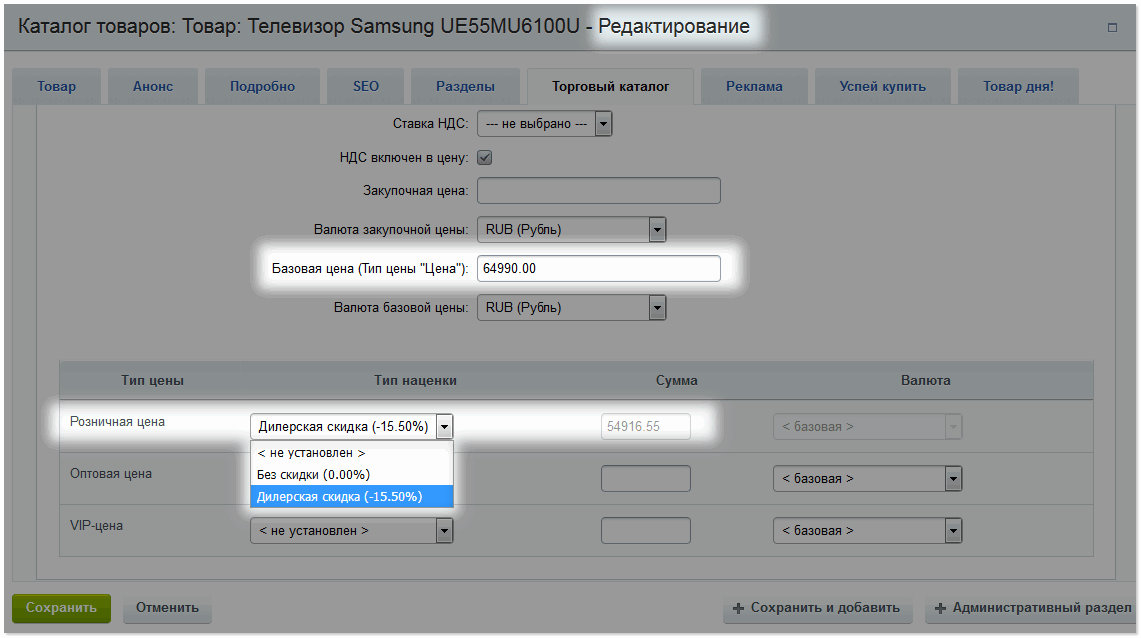Screen dimensions: 1141x638
Task: Click the Оптовая цена row label
Action: 111,474
